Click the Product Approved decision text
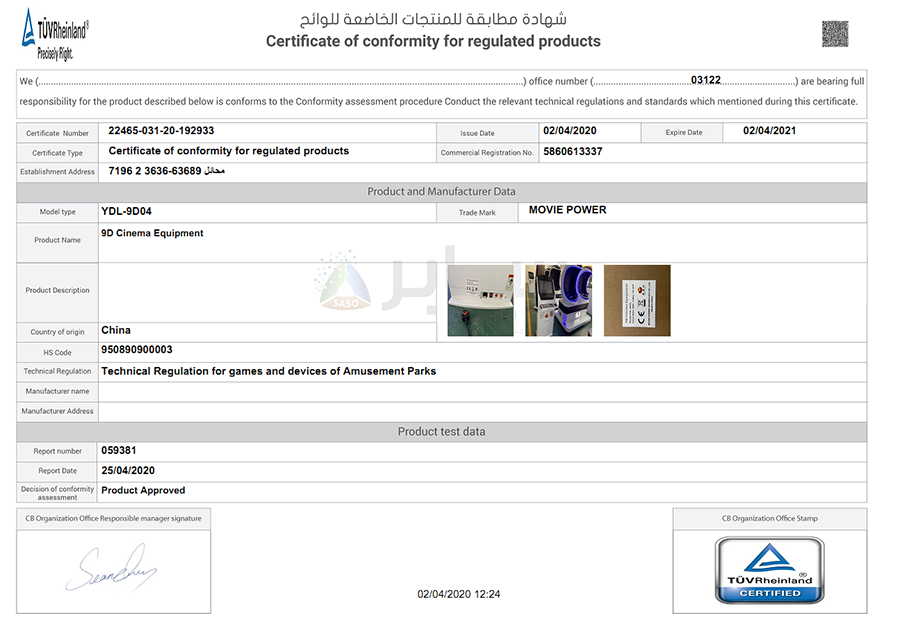 coord(143,490)
